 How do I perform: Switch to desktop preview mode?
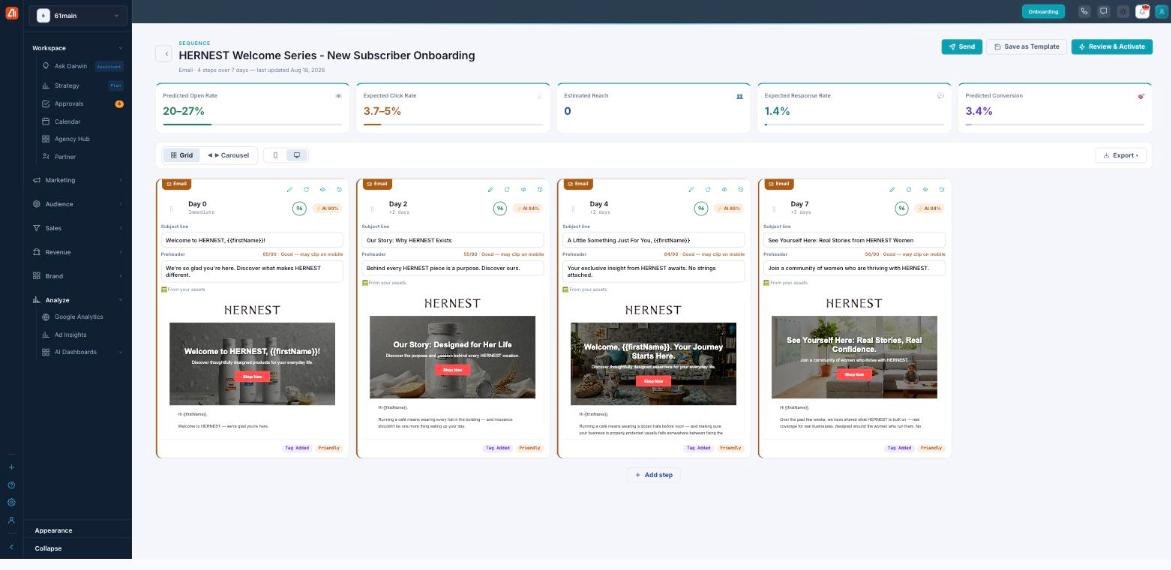tap(297, 155)
